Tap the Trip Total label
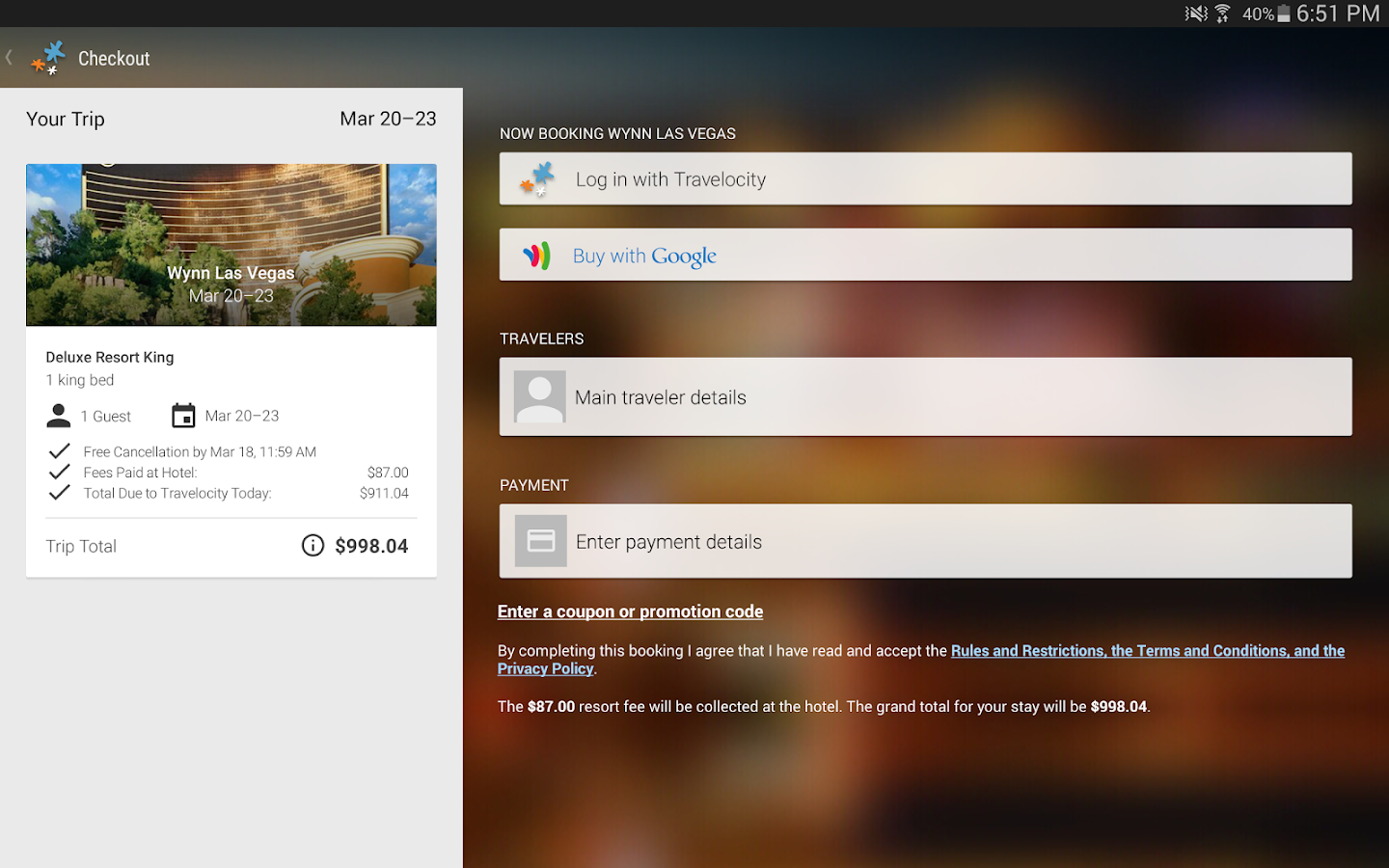 (81, 546)
